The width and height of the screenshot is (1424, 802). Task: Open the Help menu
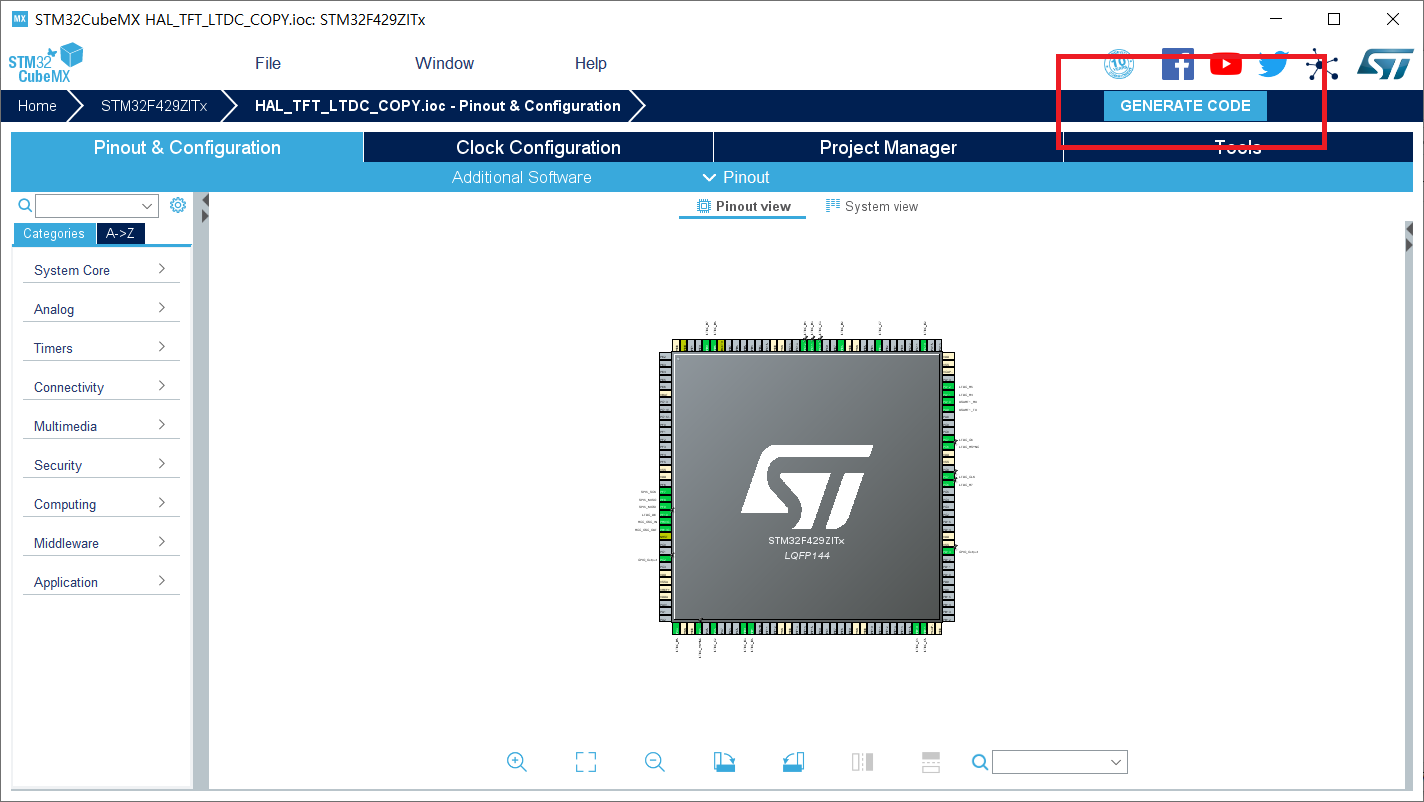point(591,63)
